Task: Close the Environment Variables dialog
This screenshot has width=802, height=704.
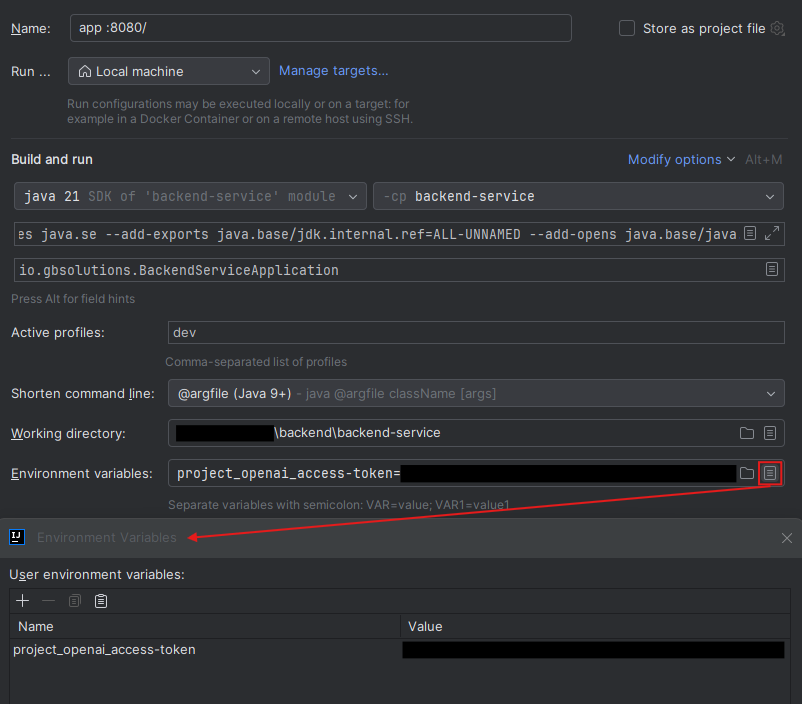Action: point(787,538)
